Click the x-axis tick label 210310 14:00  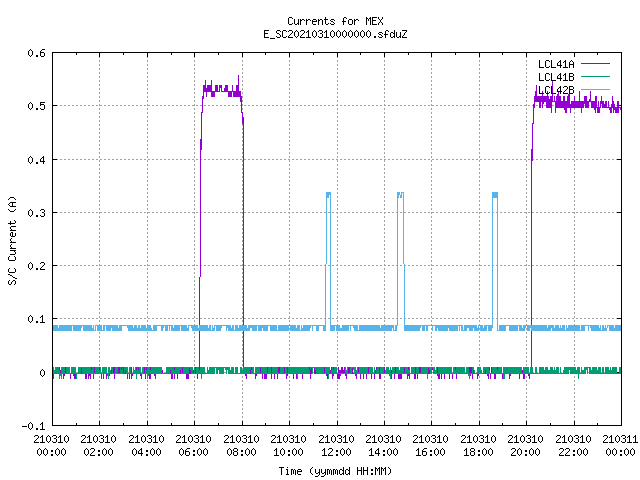point(383,446)
